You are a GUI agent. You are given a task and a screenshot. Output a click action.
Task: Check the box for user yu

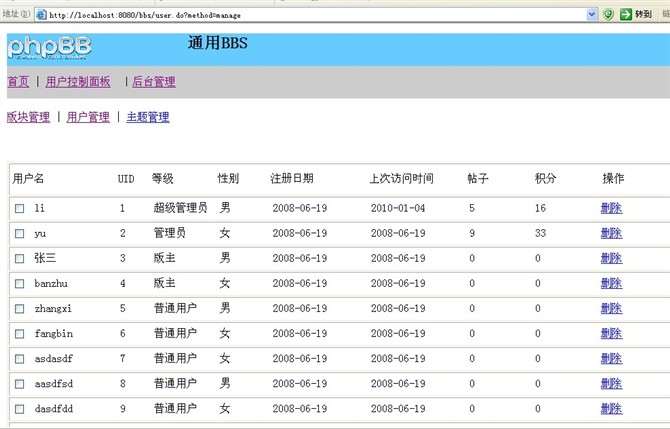(x=20, y=233)
